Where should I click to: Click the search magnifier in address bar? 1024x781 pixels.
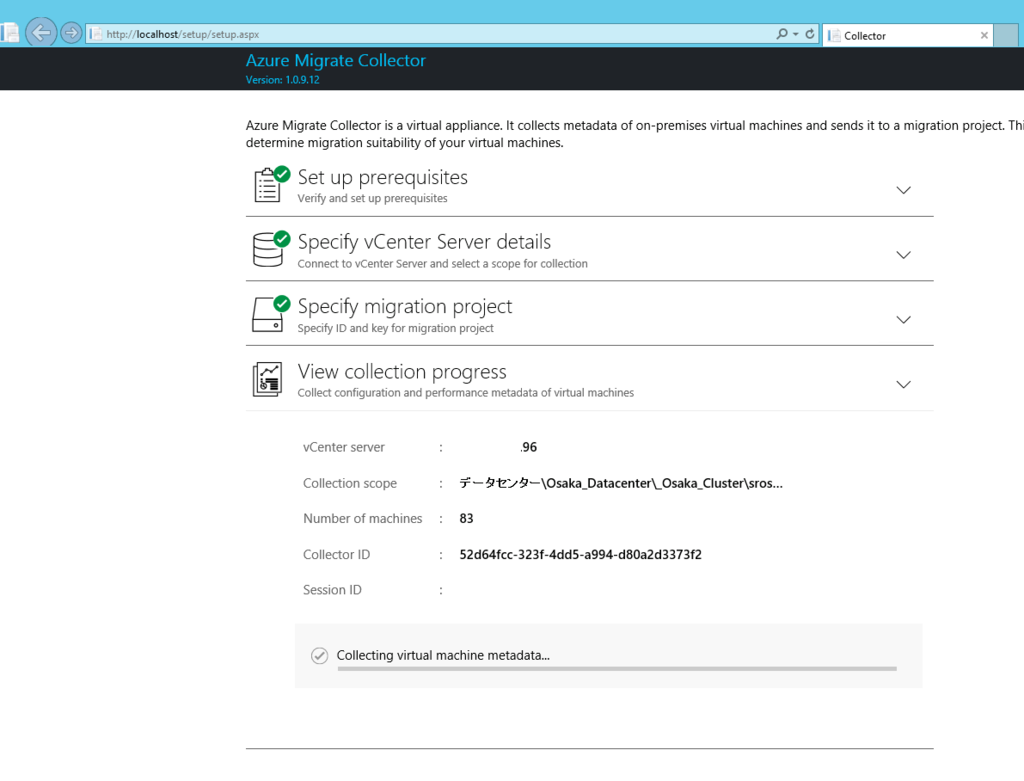click(781, 34)
